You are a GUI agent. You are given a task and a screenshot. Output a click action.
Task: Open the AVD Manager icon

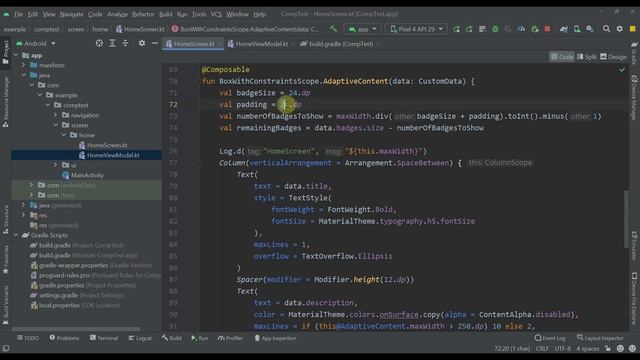tap(577, 29)
